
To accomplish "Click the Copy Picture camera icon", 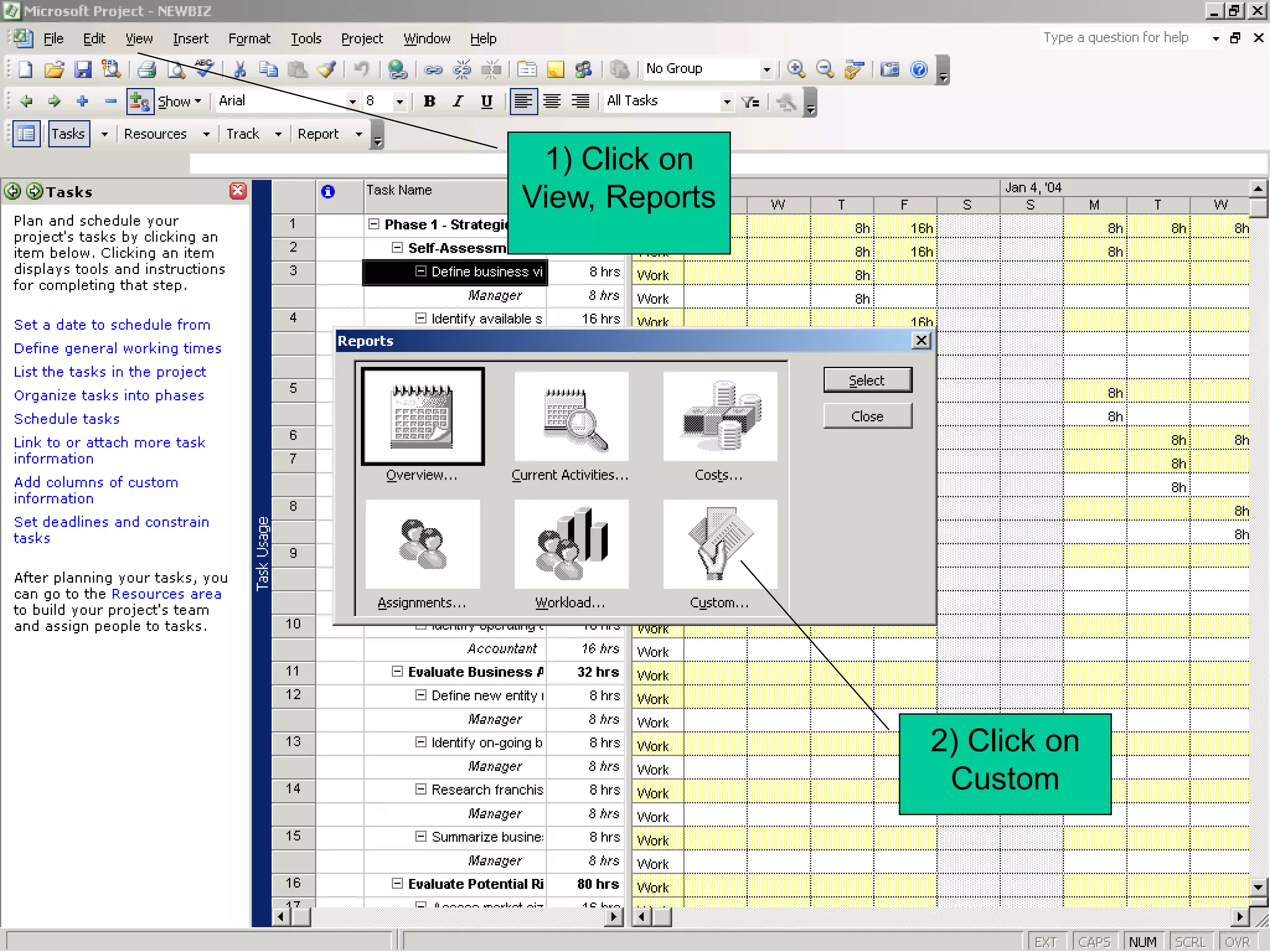I will point(890,69).
